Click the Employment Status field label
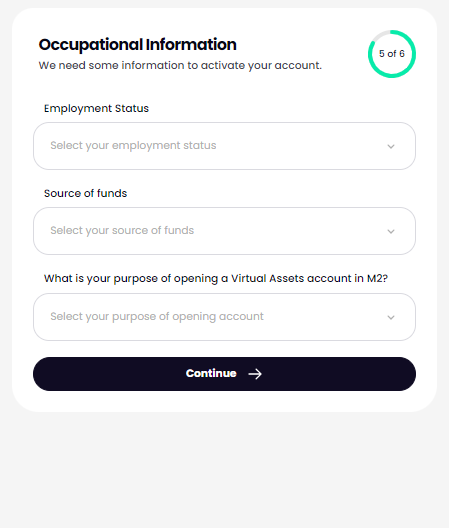 (x=96, y=108)
